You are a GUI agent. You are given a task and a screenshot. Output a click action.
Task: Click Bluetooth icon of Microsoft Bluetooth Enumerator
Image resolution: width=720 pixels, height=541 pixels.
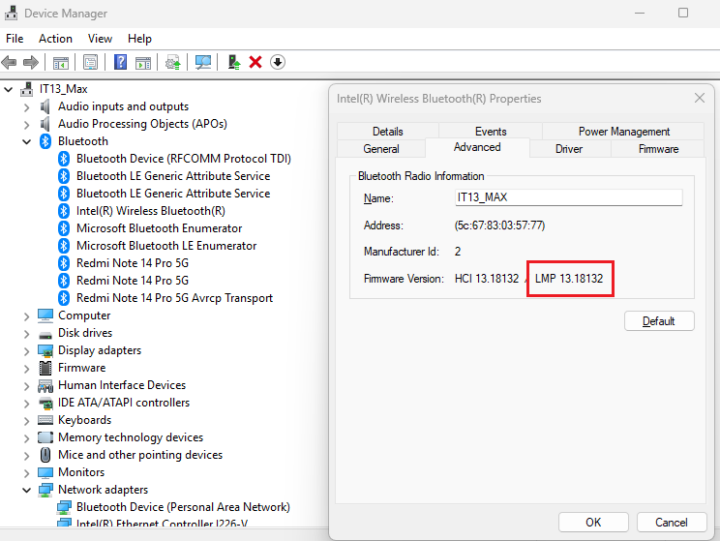(x=64, y=229)
